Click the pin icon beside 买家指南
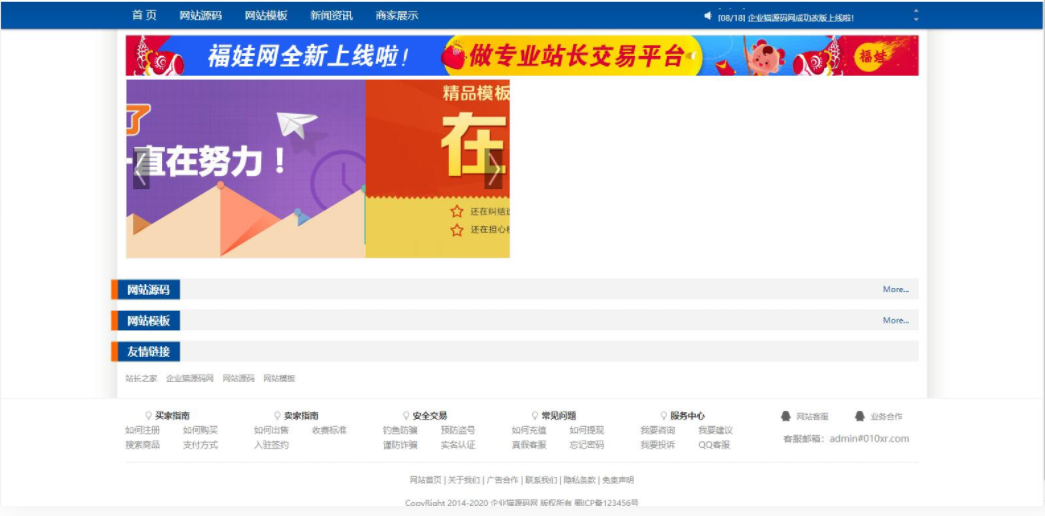Viewport: 1045px width, 516px height. [149, 416]
